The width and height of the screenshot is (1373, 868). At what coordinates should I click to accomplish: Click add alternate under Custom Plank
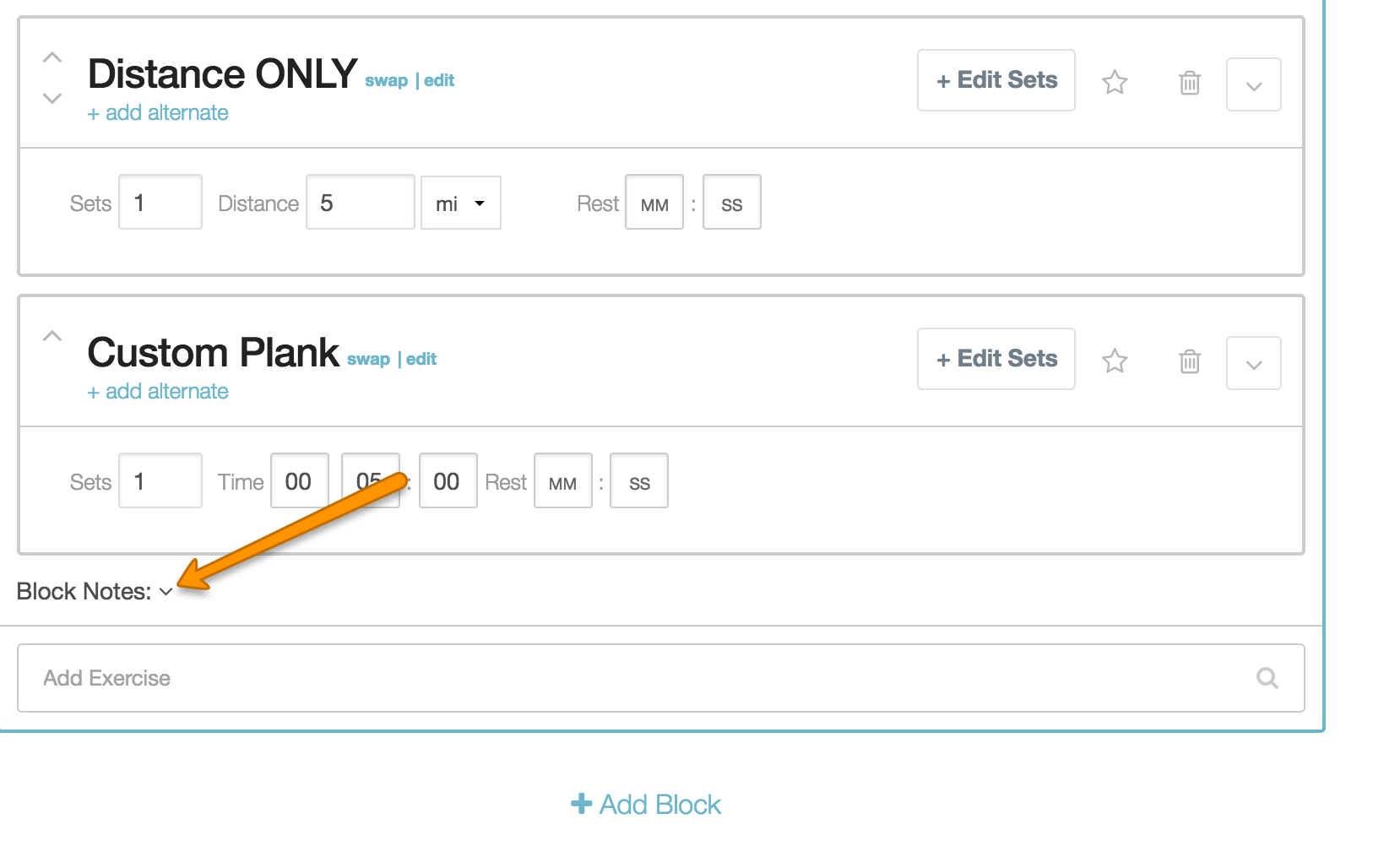tap(158, 391)
